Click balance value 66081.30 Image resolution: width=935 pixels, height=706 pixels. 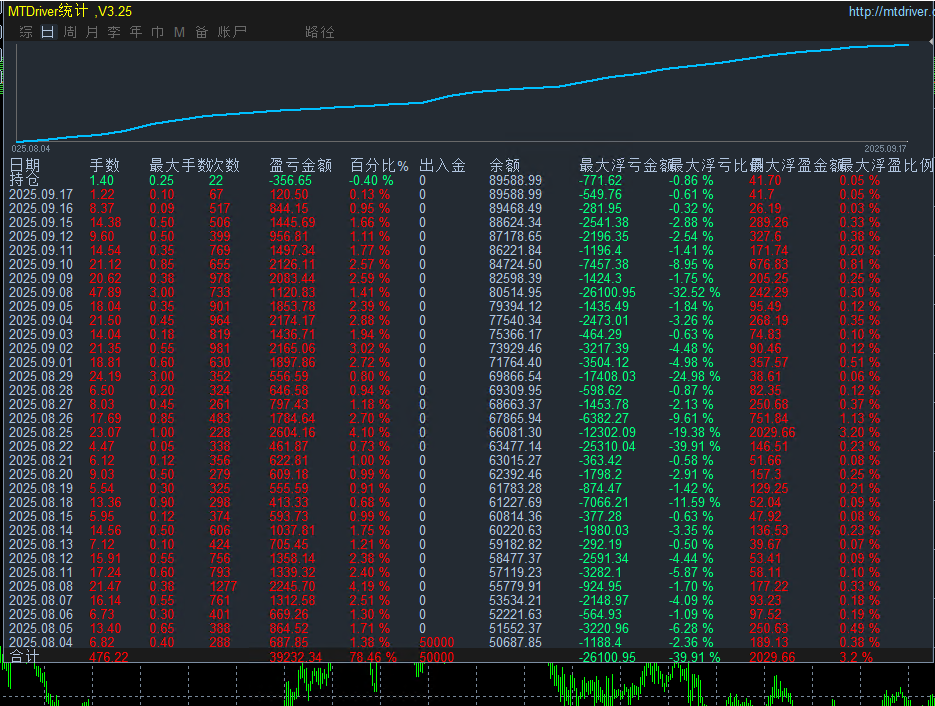[515, 432]
